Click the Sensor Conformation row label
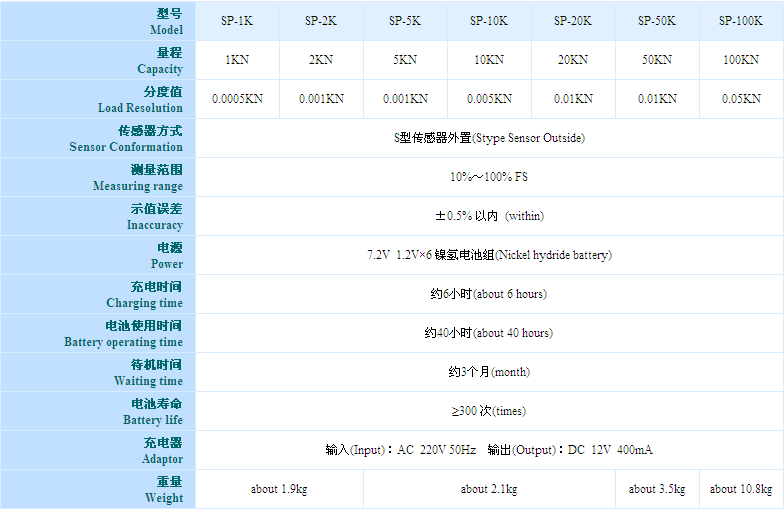784x509 pixels. point(126,139)
